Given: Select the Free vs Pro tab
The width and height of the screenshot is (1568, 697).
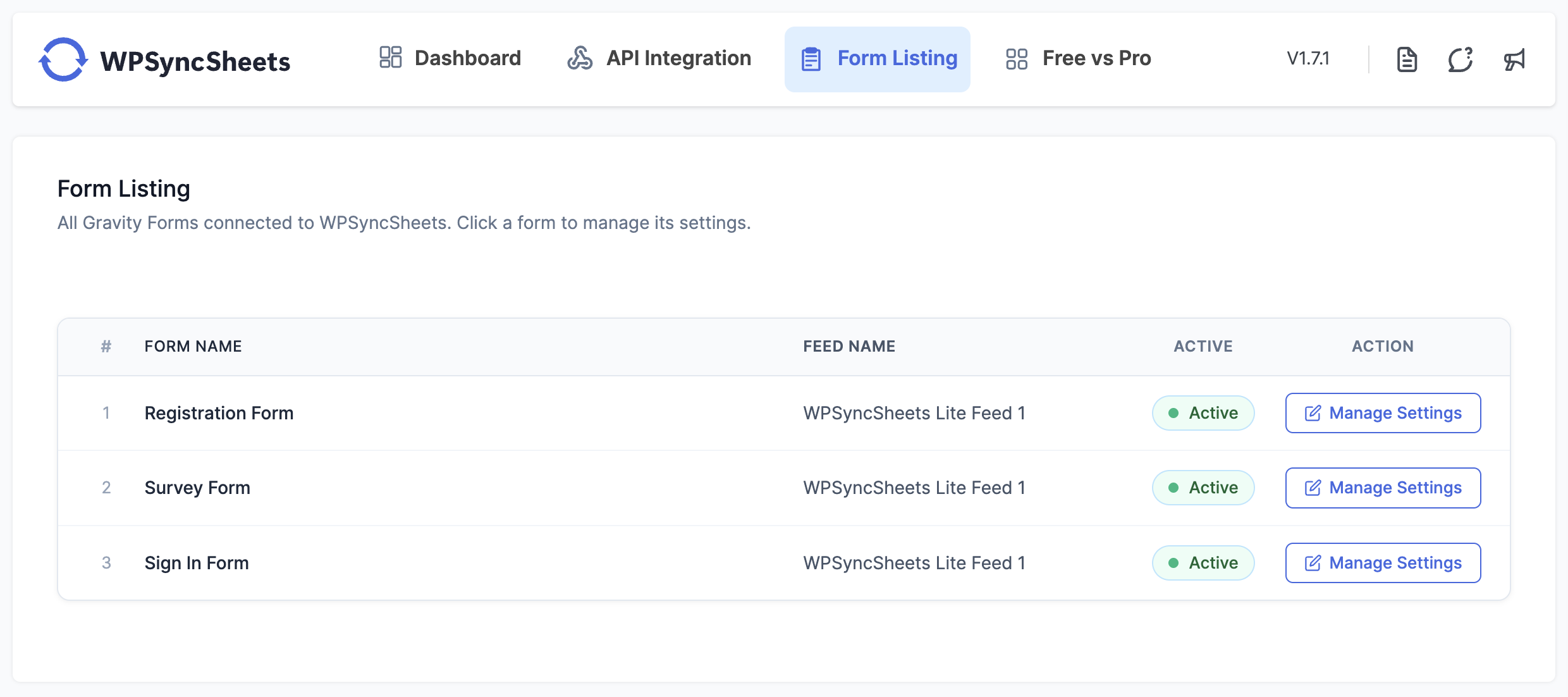Looking at the screenshot, I should pyautogui.click(x=1096, y=58).
